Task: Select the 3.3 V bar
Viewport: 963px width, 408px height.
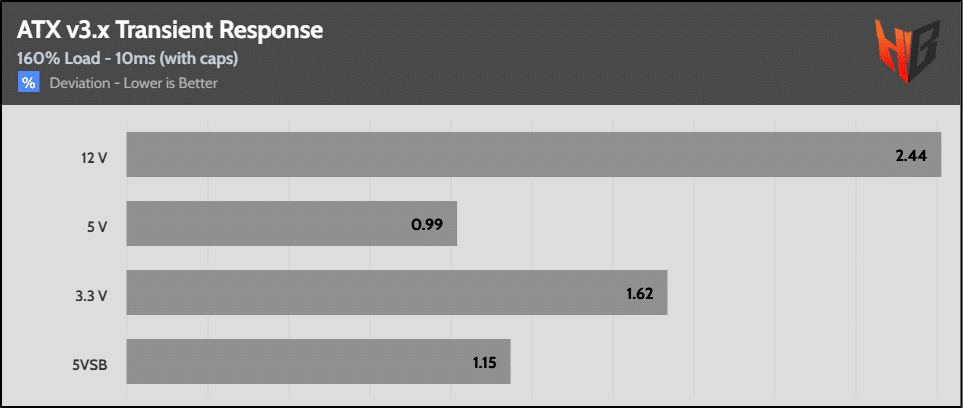Action: (x=397, y=292)
